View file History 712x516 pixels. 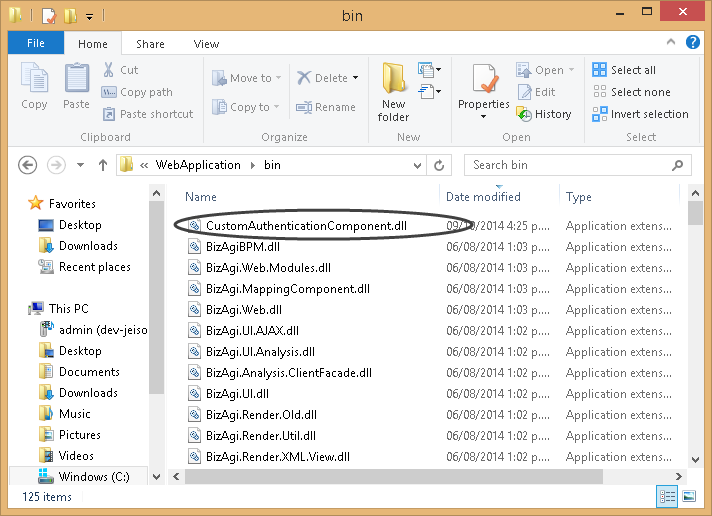(x=544, y=114)
